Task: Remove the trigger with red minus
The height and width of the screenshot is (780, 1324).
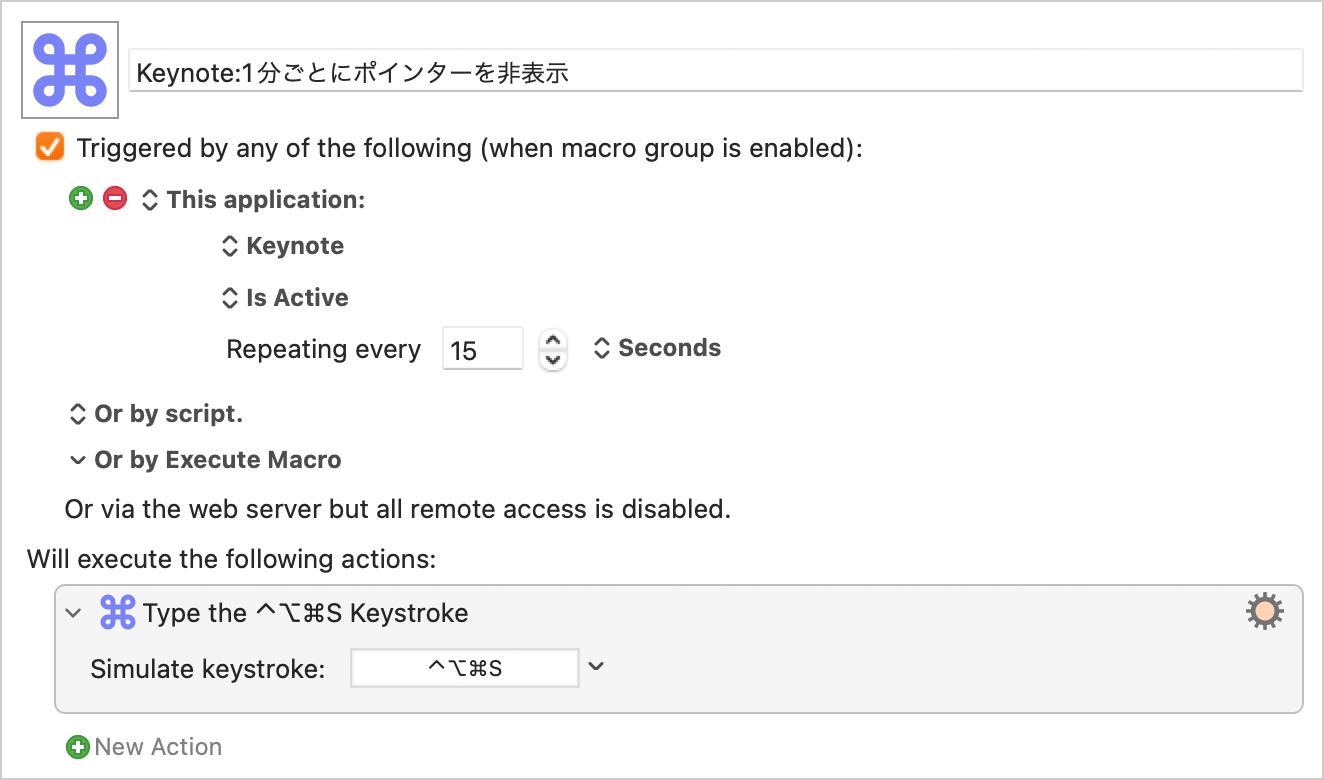Action: (115, 198)
